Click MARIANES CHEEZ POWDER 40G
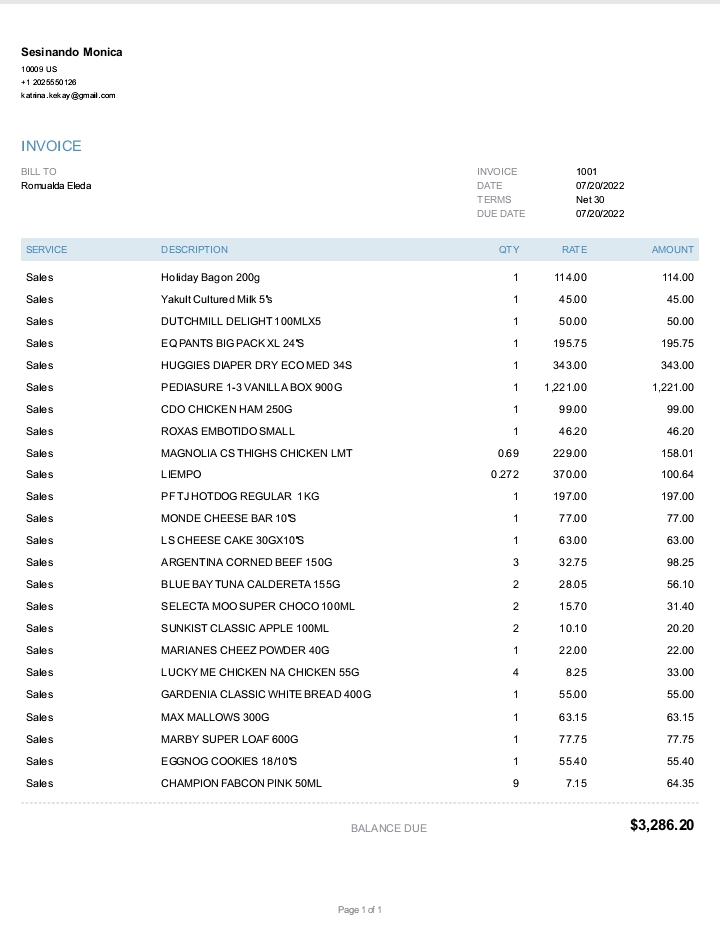Viewport: 720px width, 934px height. [245, 651]
